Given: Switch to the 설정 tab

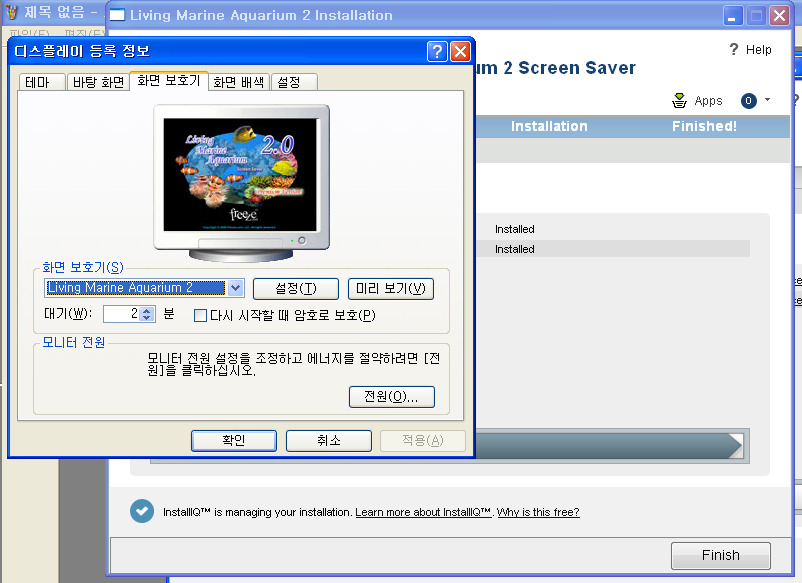Looking at the screenshot, I should pos(294,82).
